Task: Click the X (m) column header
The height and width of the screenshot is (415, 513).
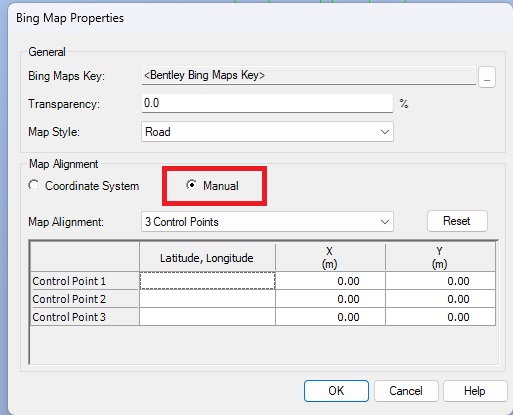Action: [x=330, y=257]
